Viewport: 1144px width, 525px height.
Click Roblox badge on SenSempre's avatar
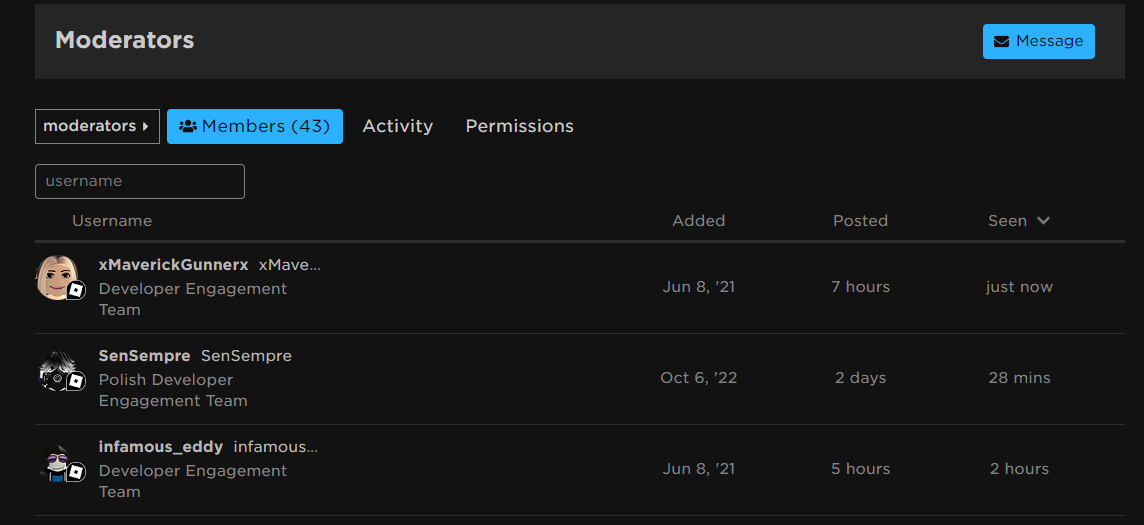(76, 381)
